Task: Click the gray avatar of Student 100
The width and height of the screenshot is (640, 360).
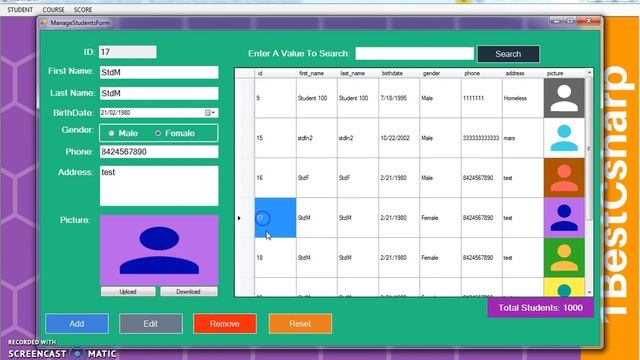Action: (564, 98)
